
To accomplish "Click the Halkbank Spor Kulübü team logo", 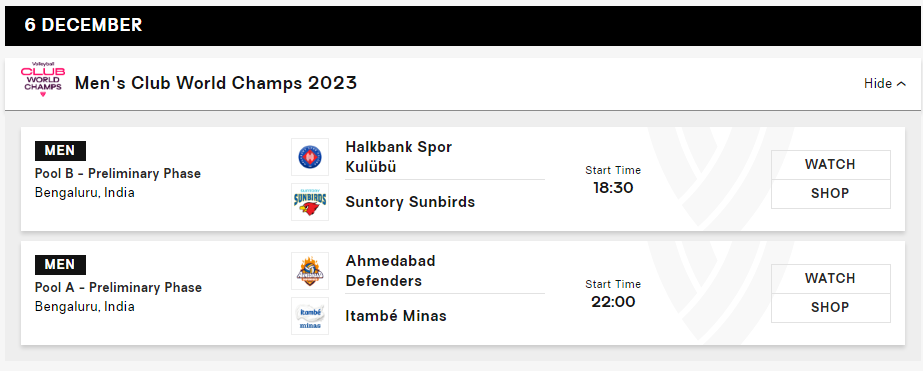I will (310, 157).
